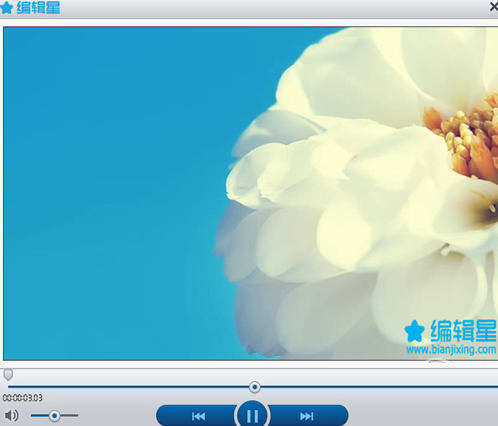Close the 编辑星 player window
Viewport: 498px width, 426px height.
click(x=494, y=6)
